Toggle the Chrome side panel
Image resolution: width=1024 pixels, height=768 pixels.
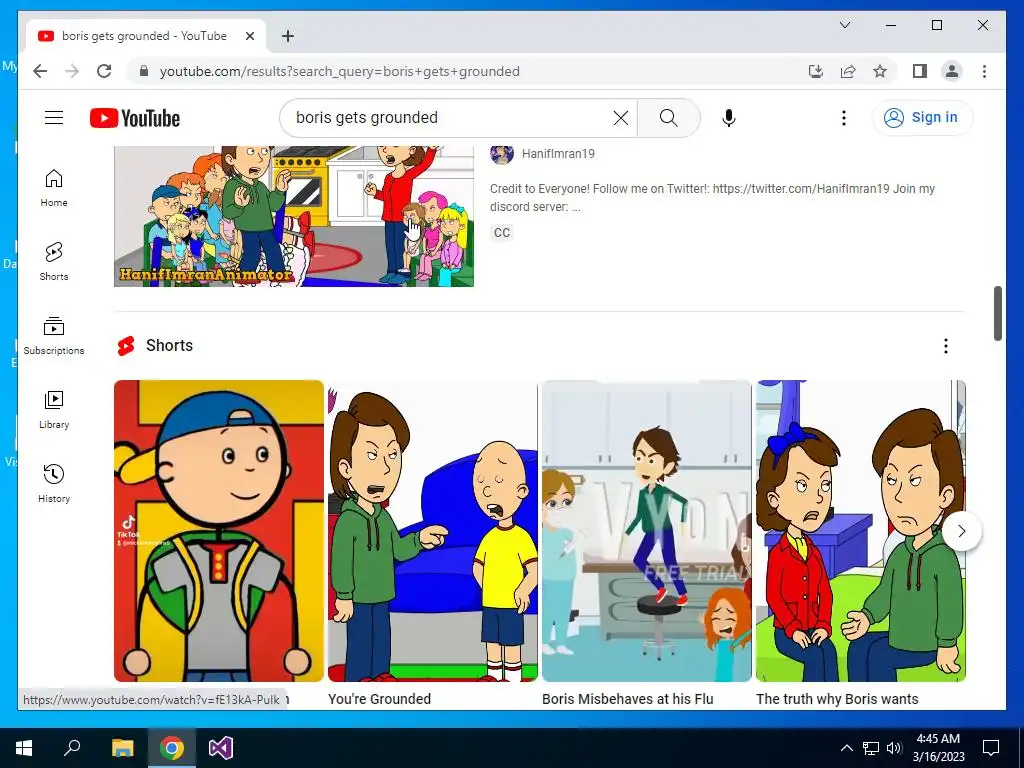point(920,71)
